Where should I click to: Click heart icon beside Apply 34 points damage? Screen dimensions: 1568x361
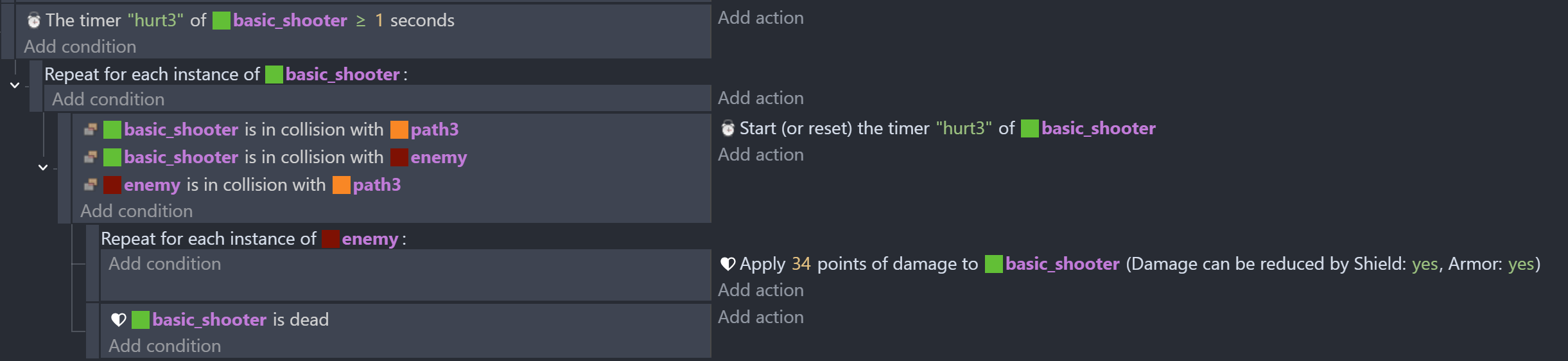click(727, 264)
